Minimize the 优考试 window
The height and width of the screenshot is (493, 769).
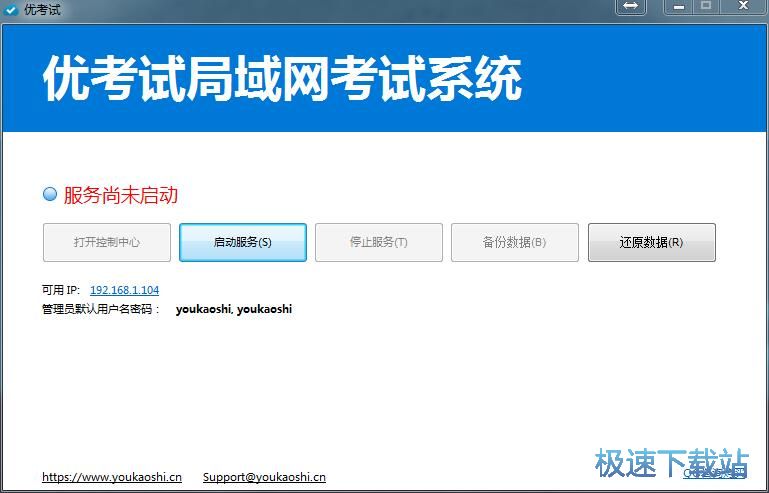679,6
